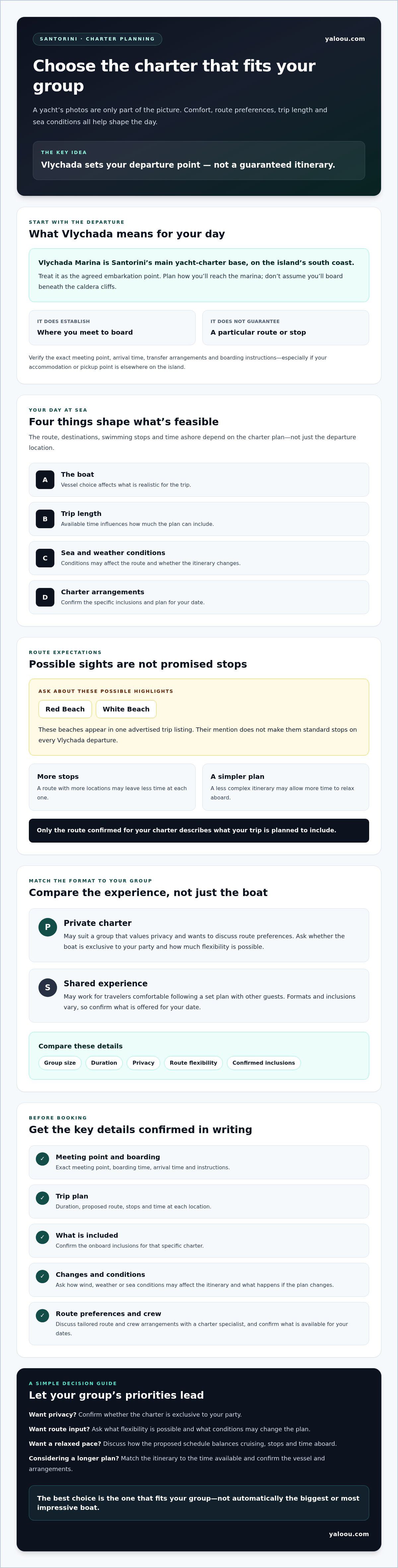Click the Group size tag

pos(60,1063)
